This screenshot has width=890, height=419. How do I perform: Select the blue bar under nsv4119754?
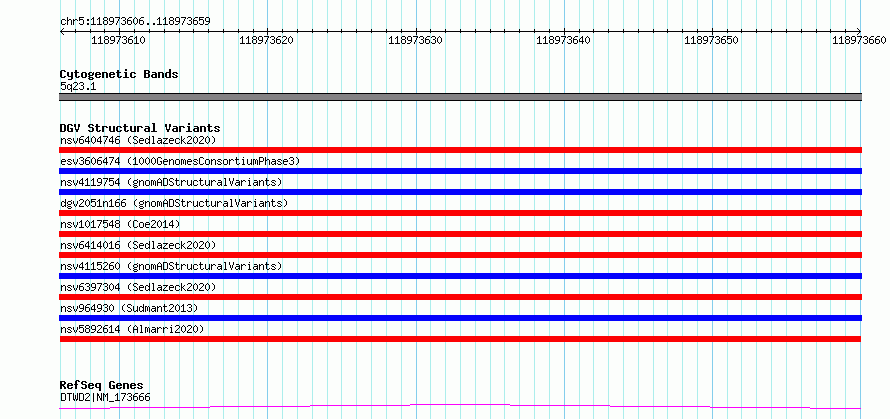click(460, 192)
